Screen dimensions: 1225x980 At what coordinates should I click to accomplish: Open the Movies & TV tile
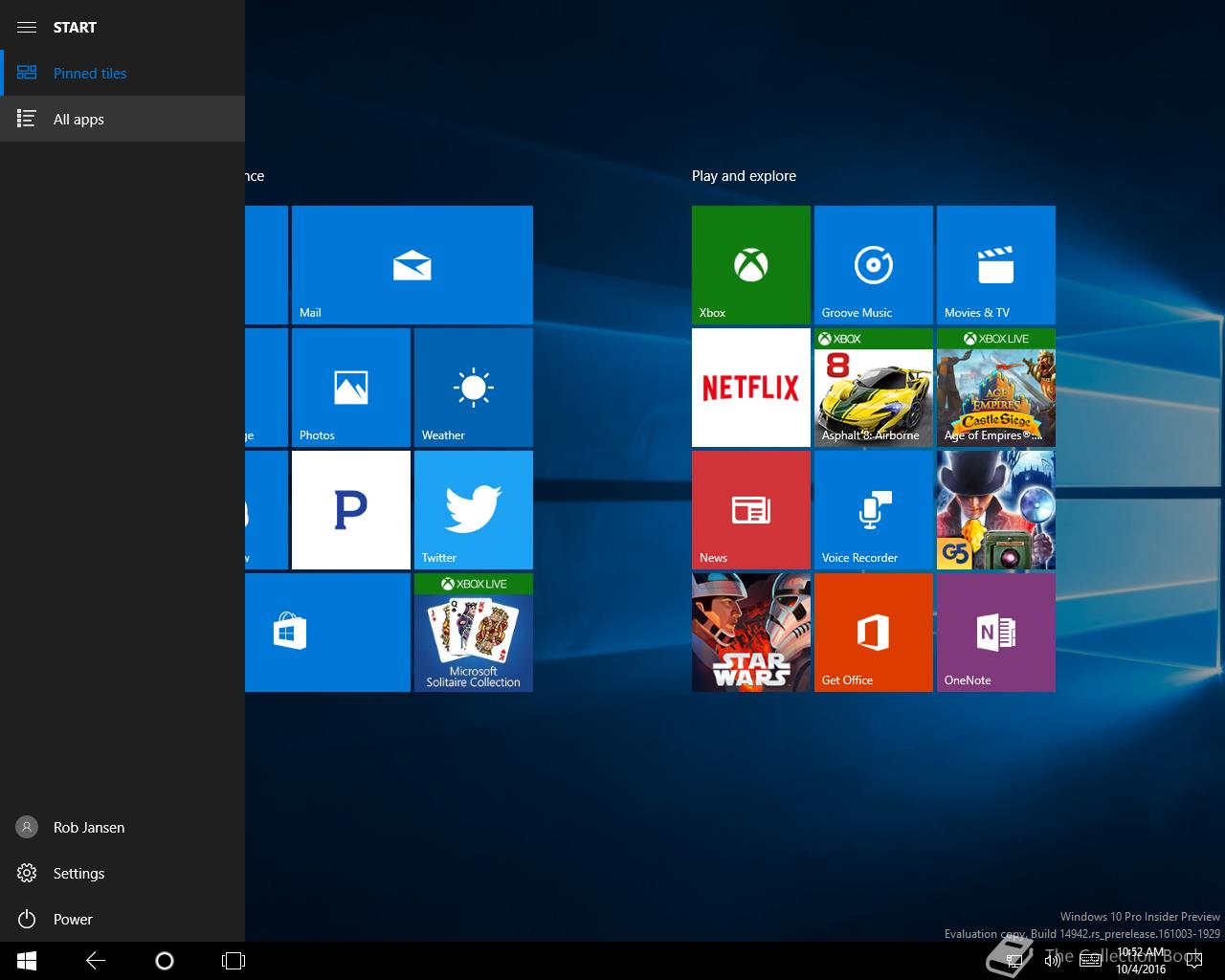(x=996, y=265)
